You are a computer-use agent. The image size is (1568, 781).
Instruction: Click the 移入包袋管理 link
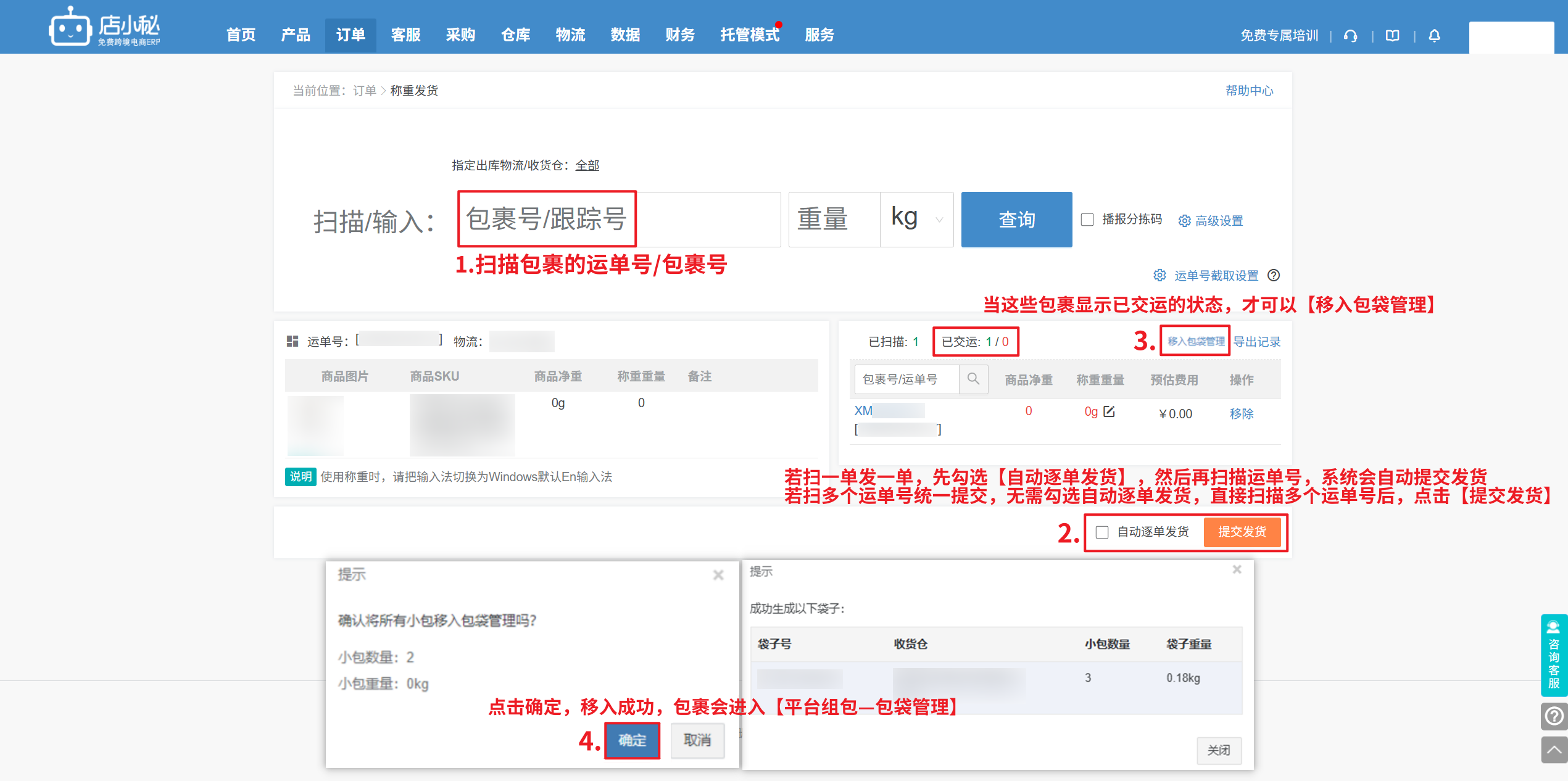pyautogui.click(x=1195, y=341)
